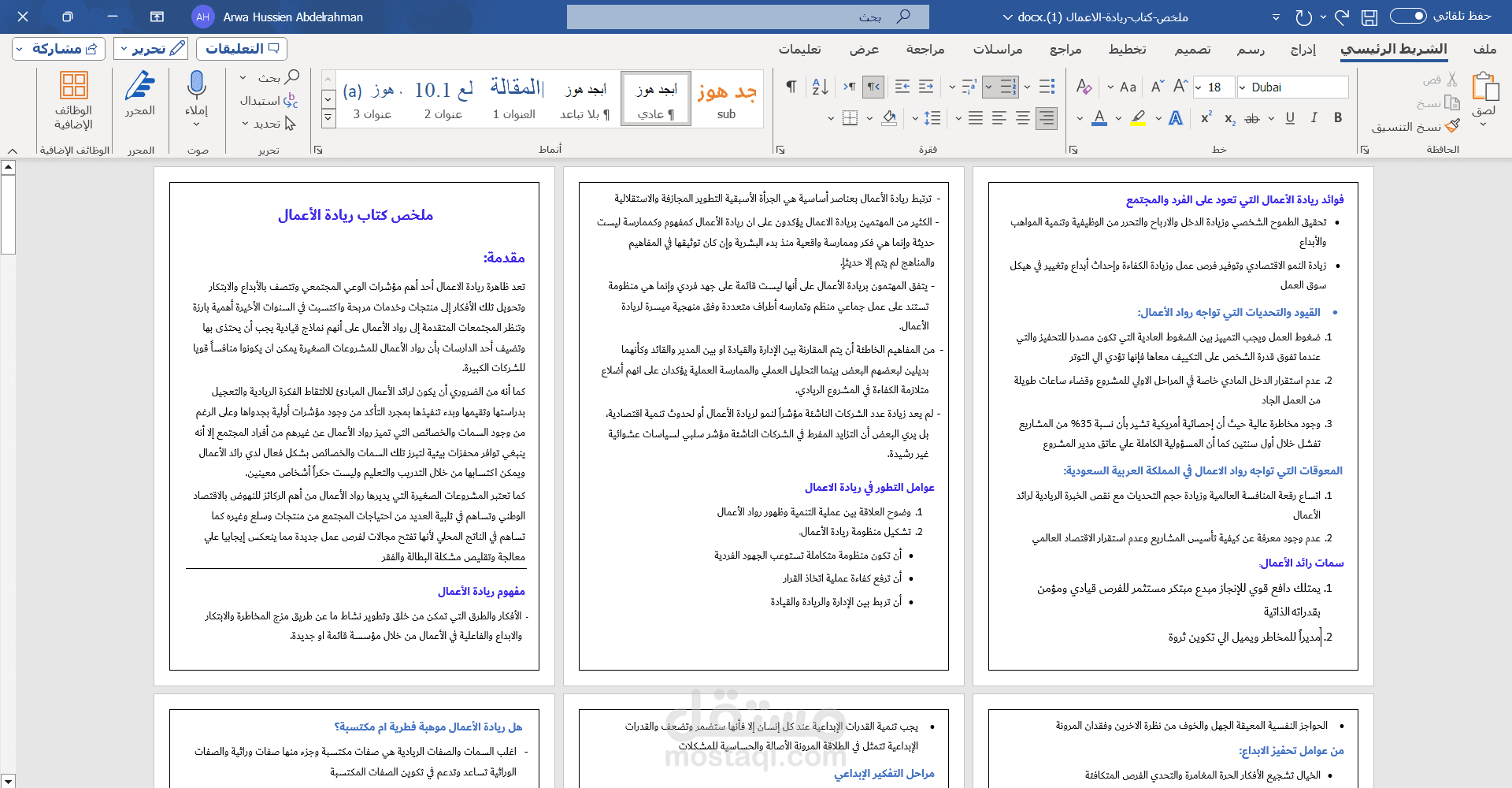Switch to the تصميم (Design) tab
1512x788 pixels.
pyautogui.click(x=1193, y=49)
